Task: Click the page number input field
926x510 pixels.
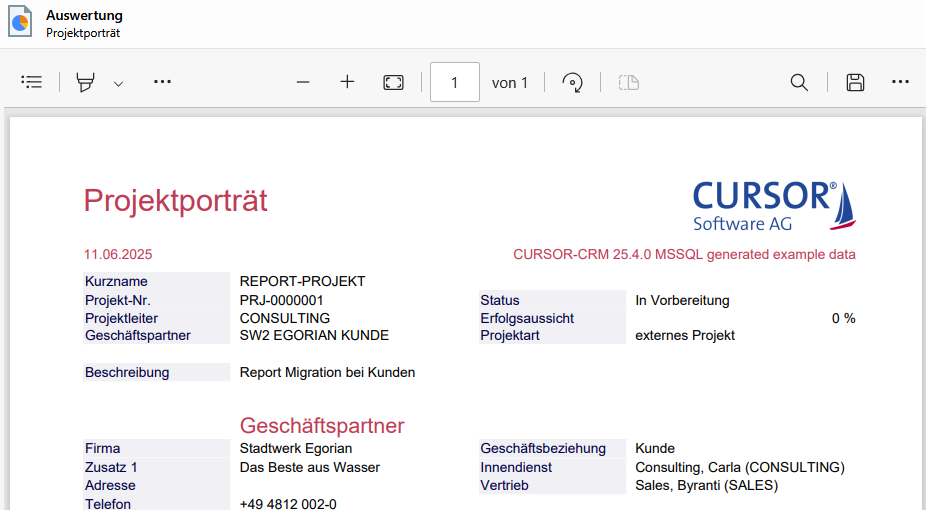Action: (x=454, y=82)
